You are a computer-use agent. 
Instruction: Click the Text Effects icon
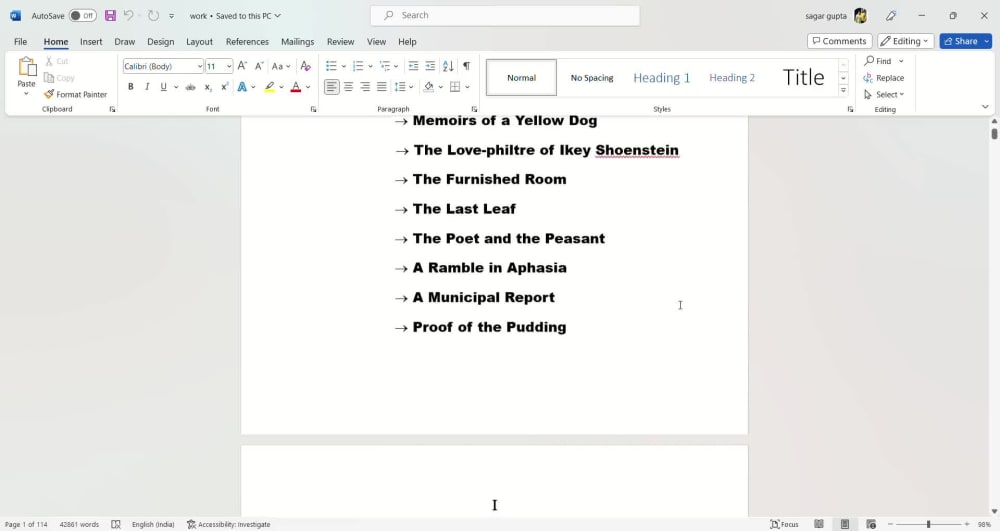[242, 87]
